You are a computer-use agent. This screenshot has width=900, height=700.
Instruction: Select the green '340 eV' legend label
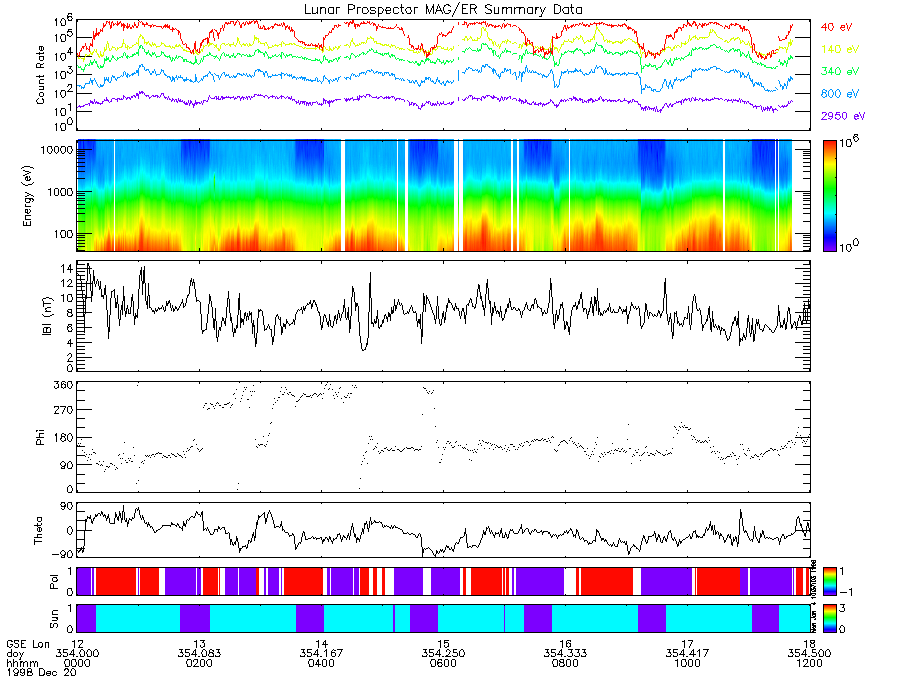[x=840, y=72]
